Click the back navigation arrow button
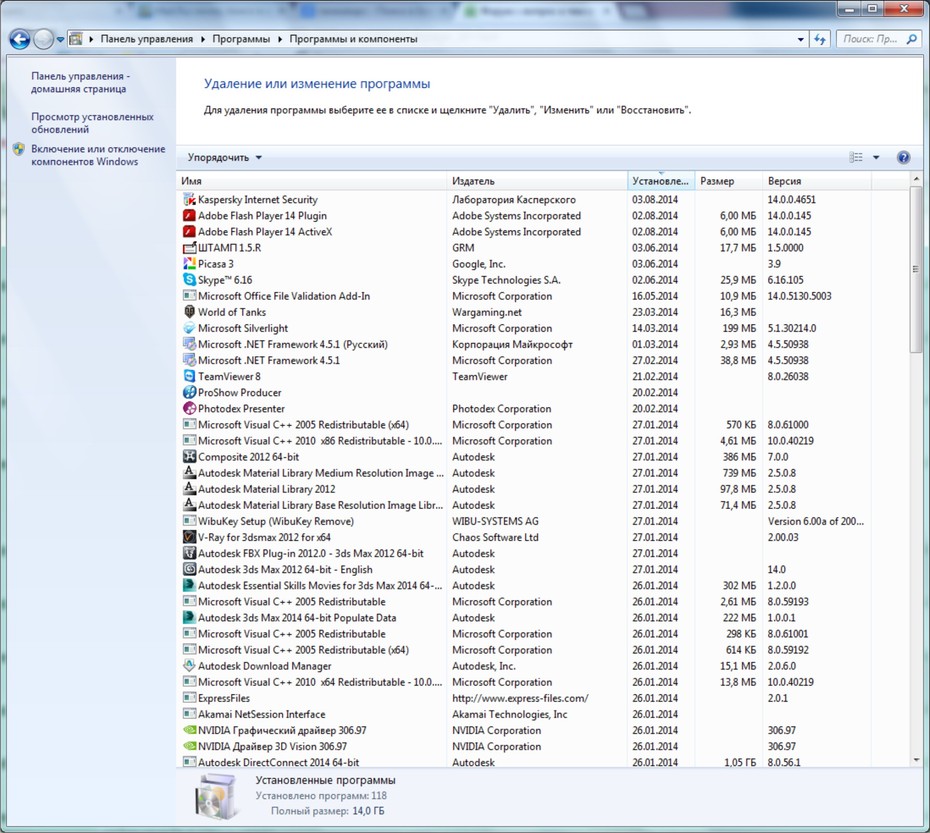Screen dimensions: 930x833 (x=20, y=39)
